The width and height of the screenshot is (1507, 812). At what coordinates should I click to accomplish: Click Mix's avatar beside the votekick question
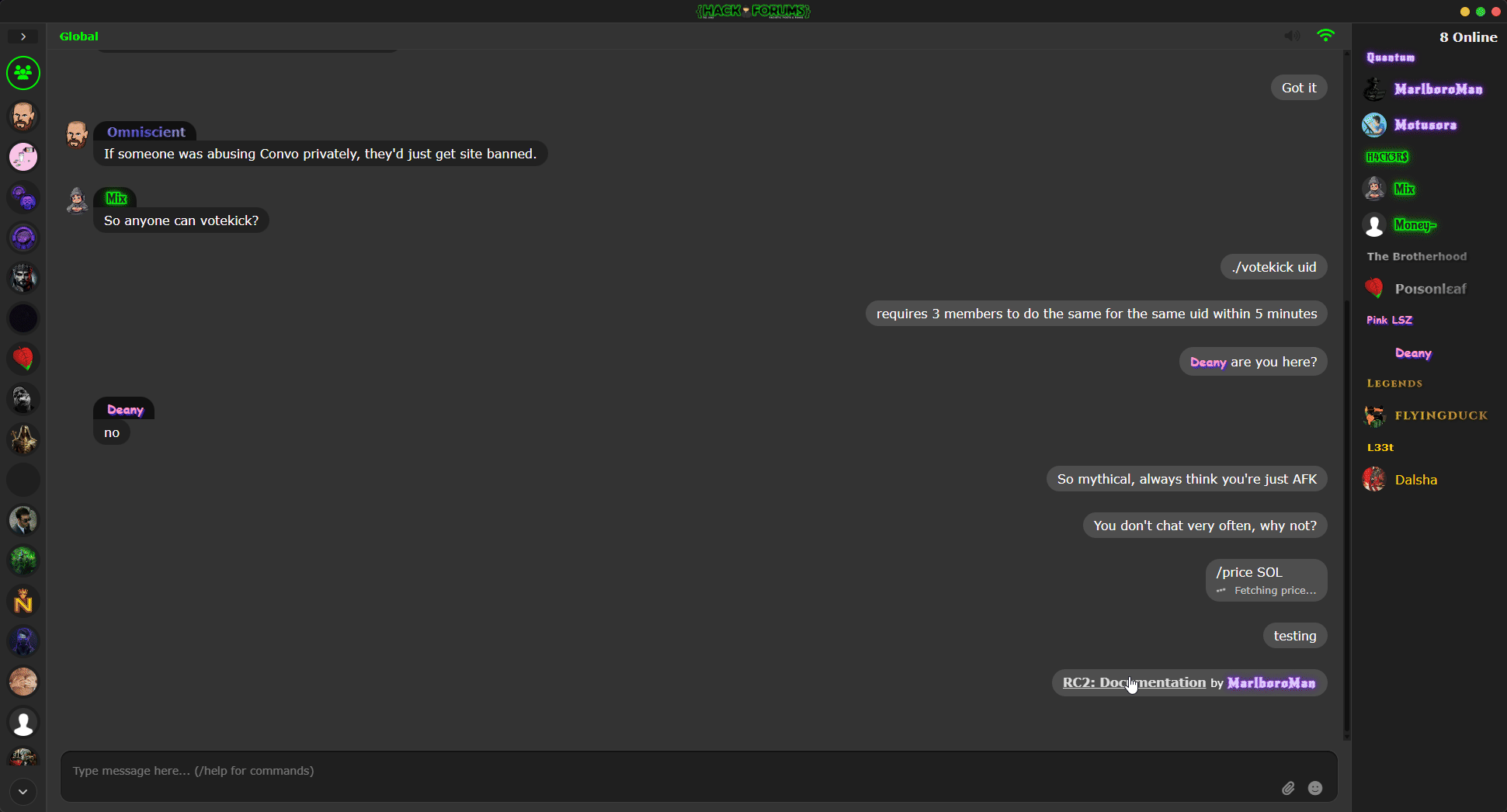77,200
